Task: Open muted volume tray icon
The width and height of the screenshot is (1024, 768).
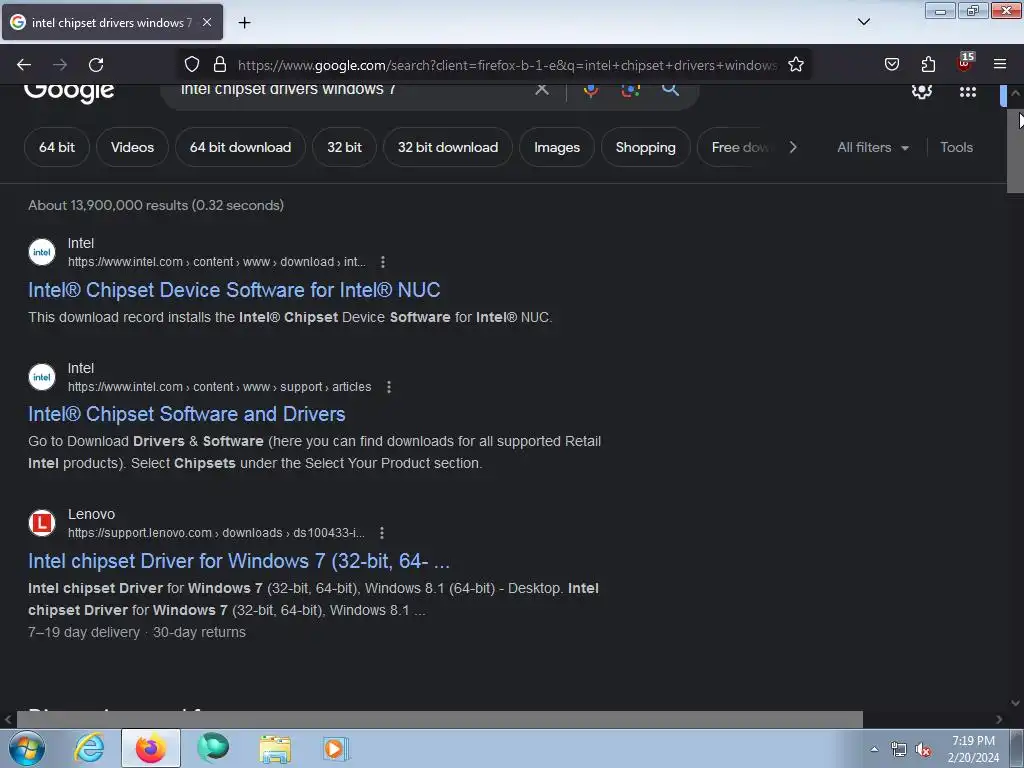Action: [x=923, y=750]
